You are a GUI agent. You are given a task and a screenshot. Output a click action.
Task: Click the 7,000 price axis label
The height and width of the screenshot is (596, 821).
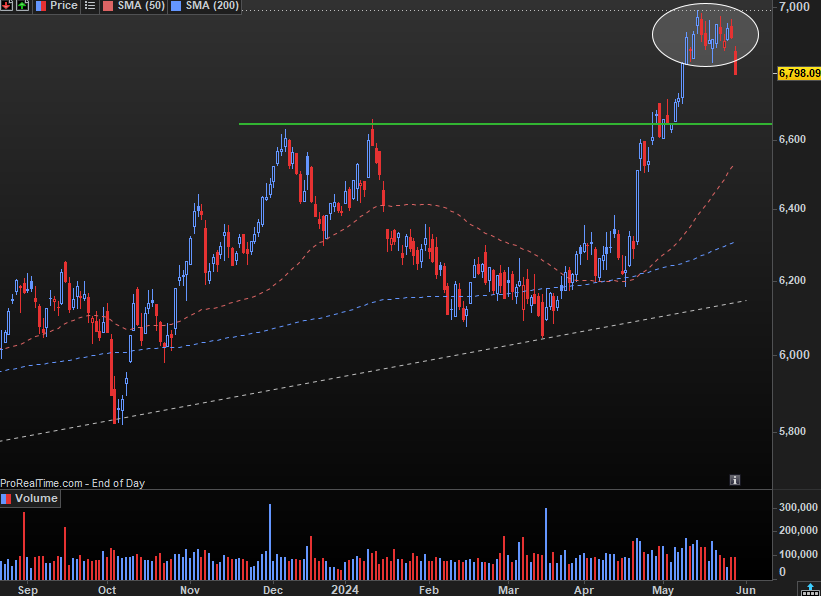[794, 7]
